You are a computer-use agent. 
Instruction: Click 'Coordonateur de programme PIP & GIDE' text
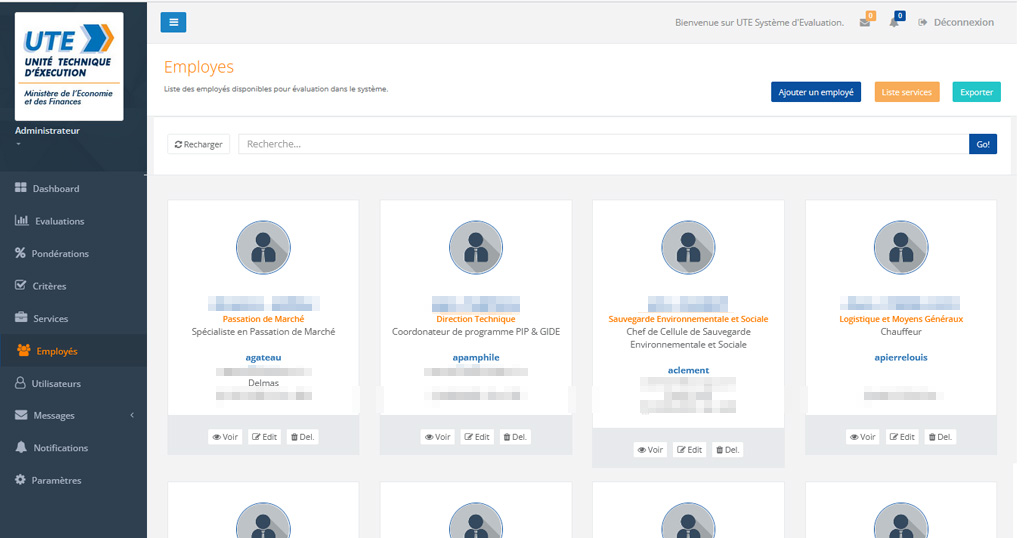click(476, 332)
